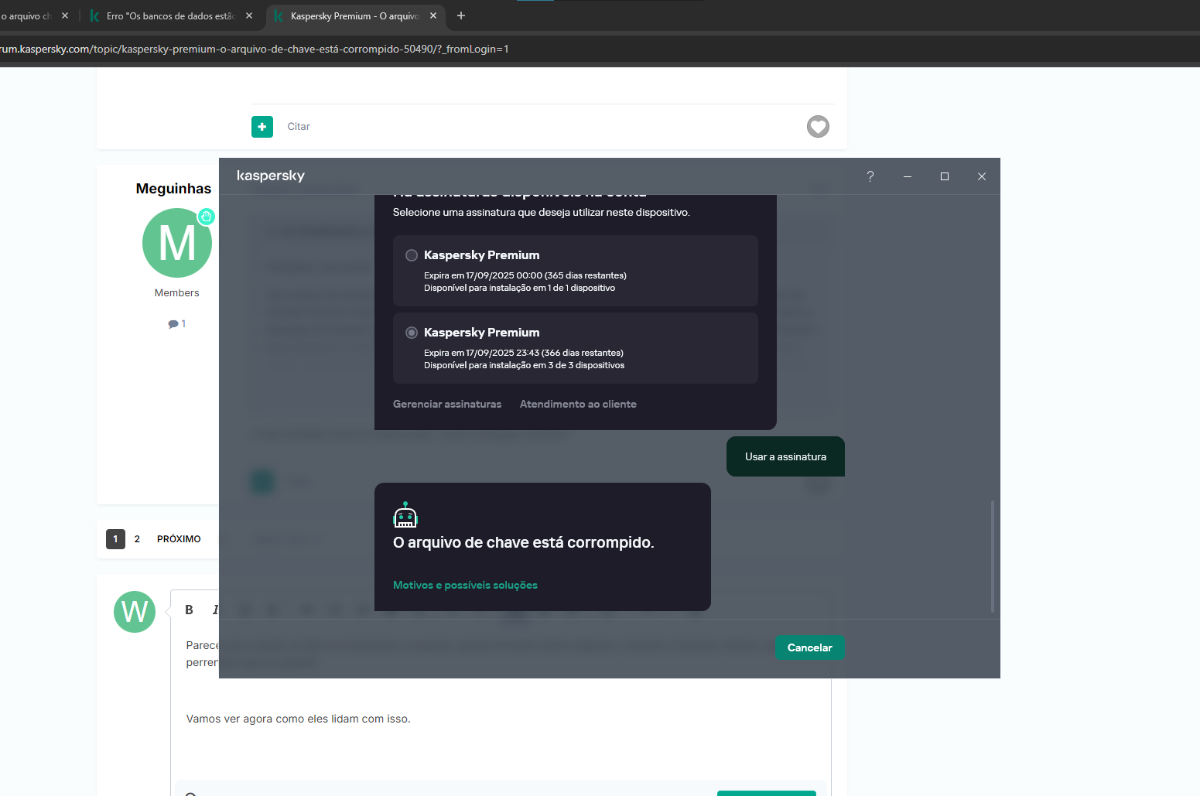Click the comment count bubble under Members
Viewport: 1200px width, 796px height.
point(177,324)
